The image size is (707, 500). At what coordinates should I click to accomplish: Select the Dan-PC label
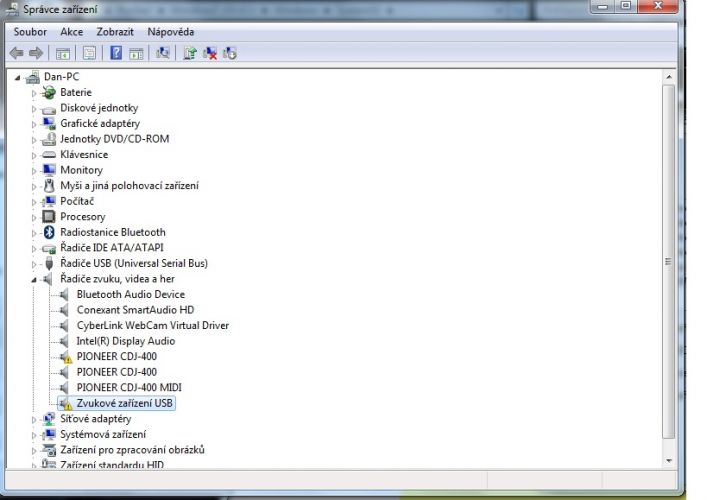coord(61,77)
